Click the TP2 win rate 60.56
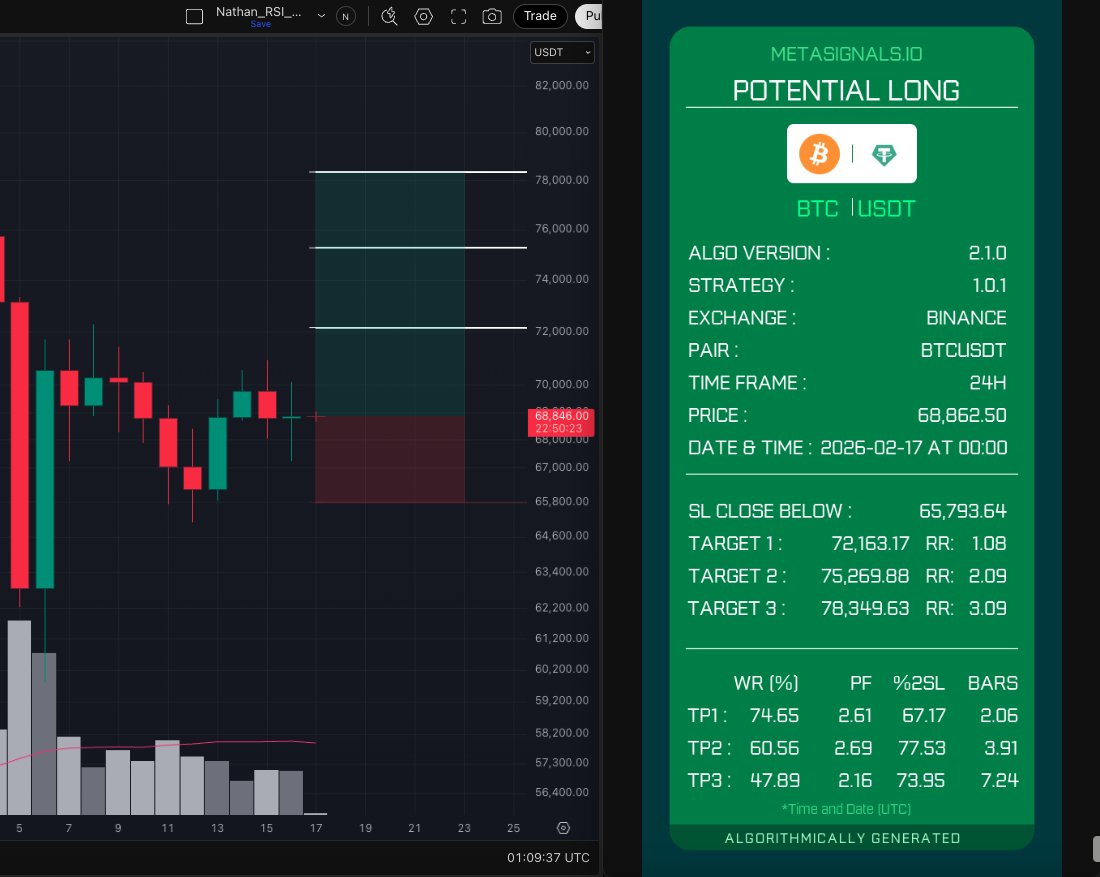Image resolution: width=1100 pixels, height=877 pixels. click(774, 748)
